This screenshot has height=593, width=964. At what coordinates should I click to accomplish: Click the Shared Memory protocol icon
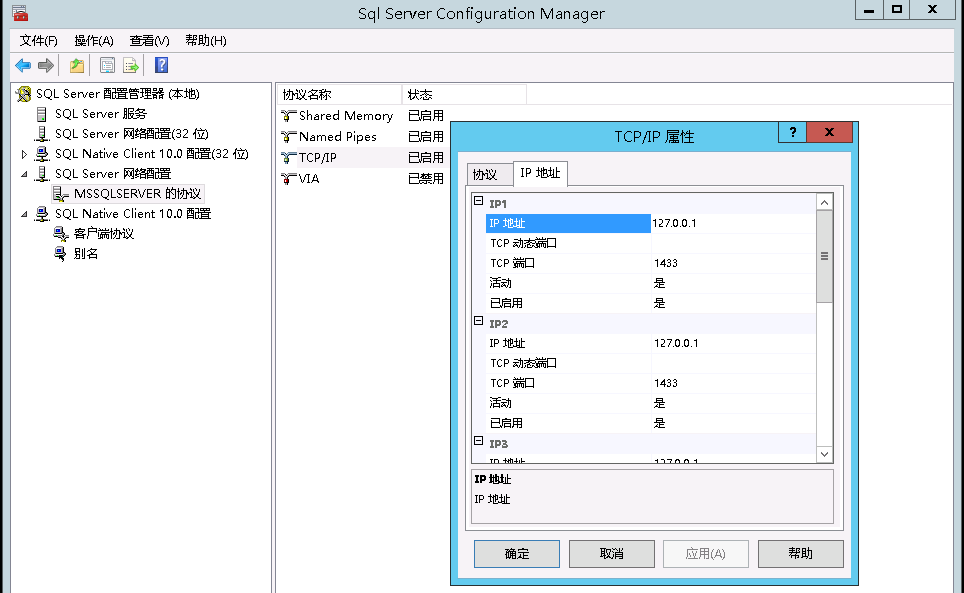[x=288, y=116]
